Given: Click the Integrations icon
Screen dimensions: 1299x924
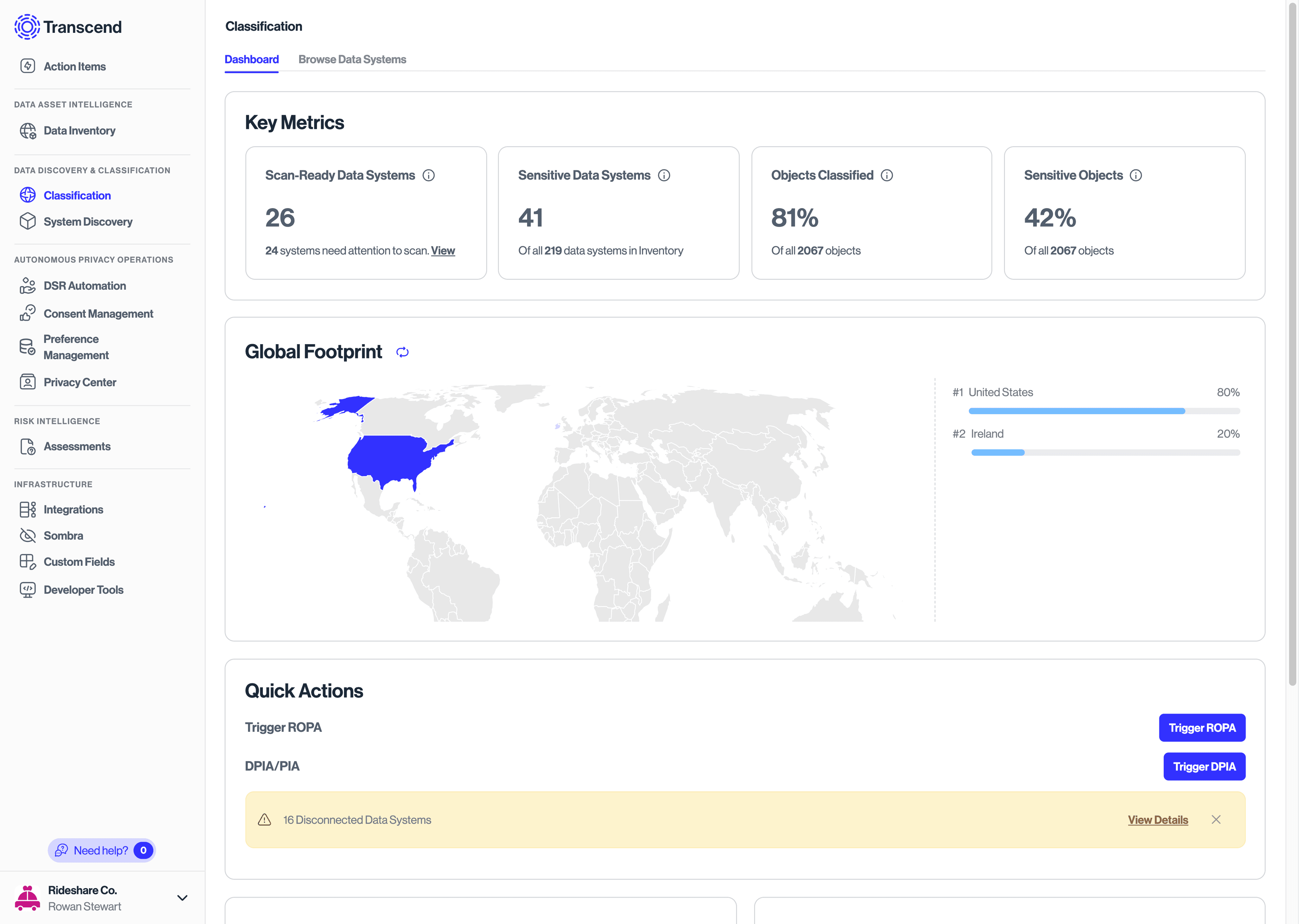Looking at the screenshot, I should pyautogui.click(x=28, y=509).
